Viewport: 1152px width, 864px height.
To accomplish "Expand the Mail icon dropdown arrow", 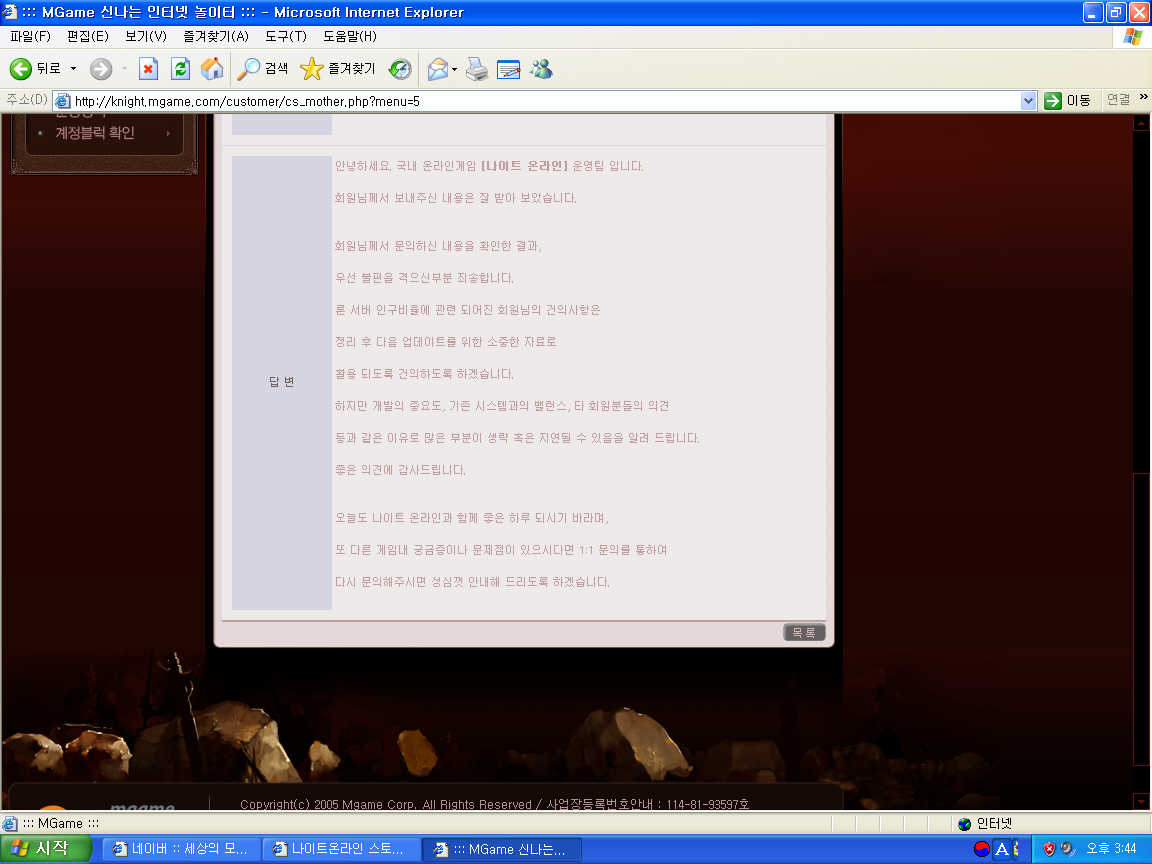I will [x=455, y=69].
